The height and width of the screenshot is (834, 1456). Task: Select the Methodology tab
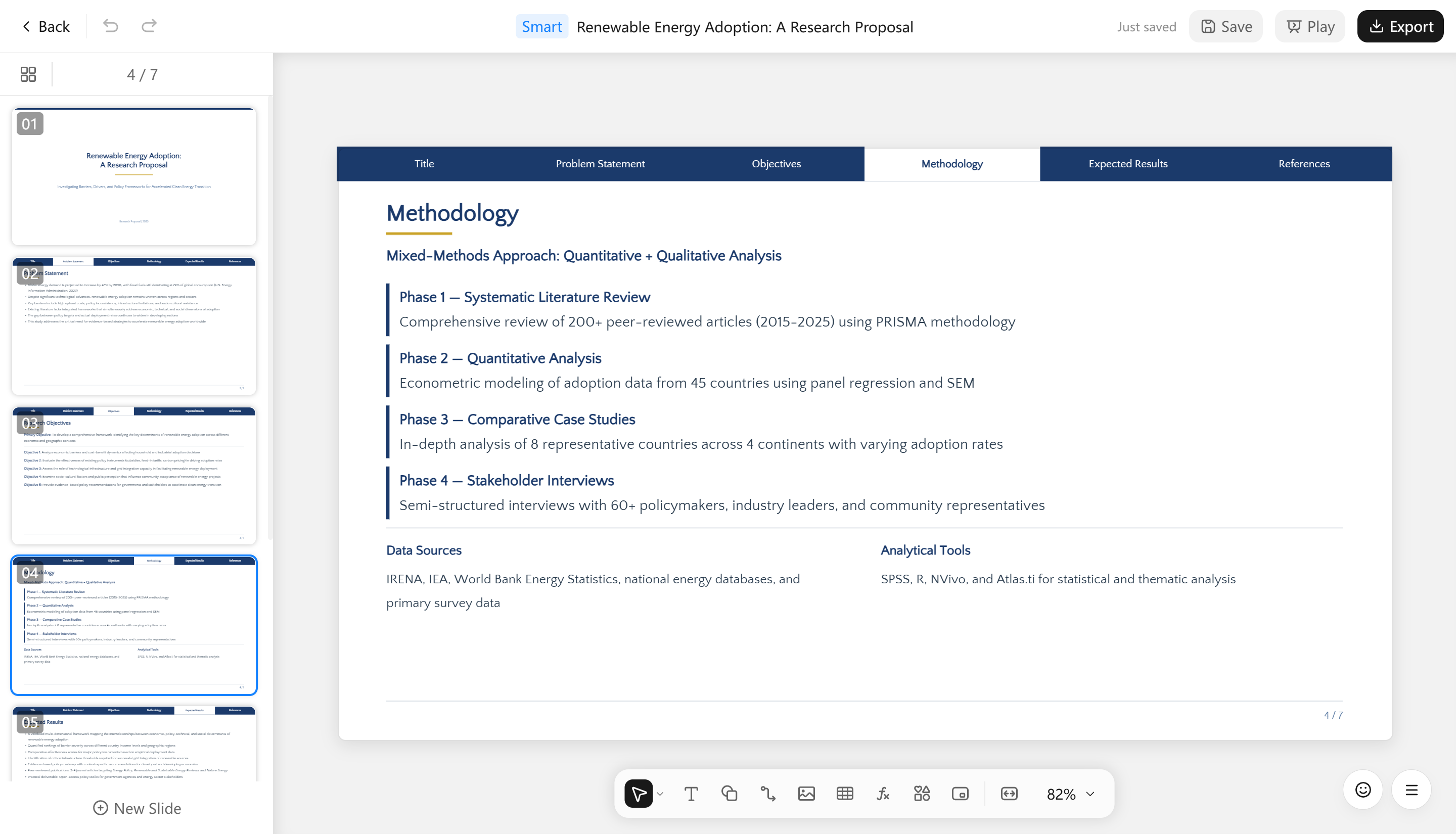pos(952,164)
